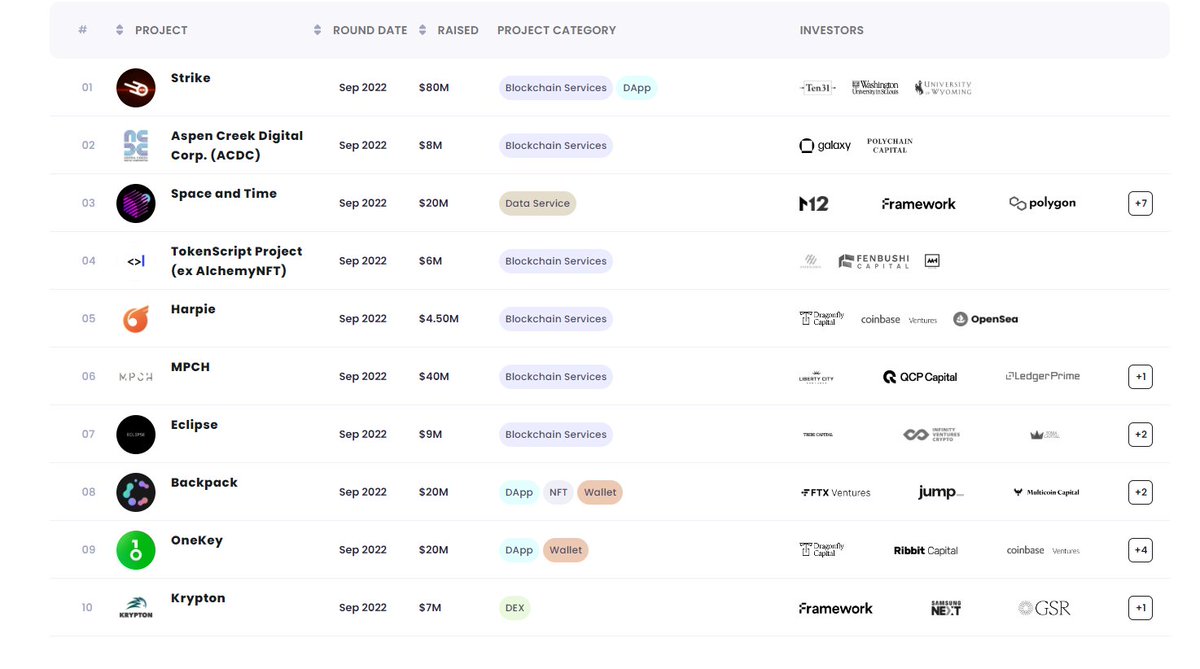Click the Washington University investor logo

(x=875, y=88)
